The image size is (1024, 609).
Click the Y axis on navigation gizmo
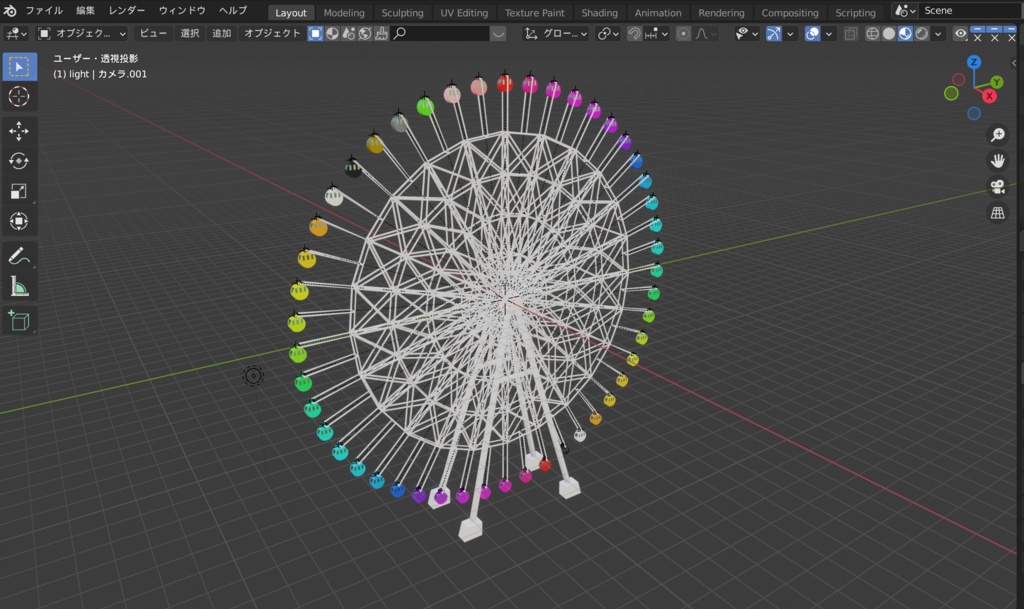(x=997, y=82)
